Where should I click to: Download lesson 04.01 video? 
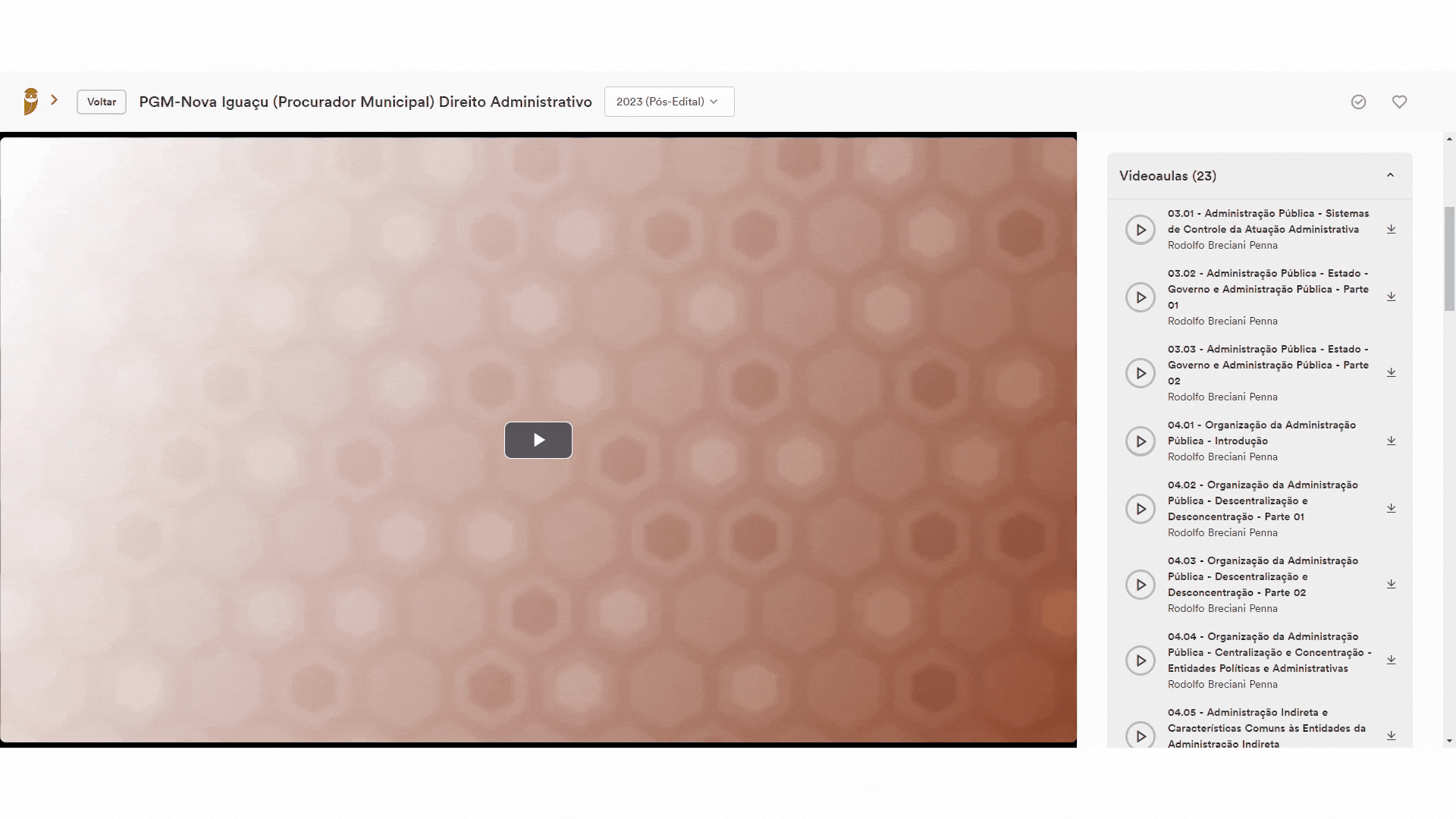point(1392,441)
